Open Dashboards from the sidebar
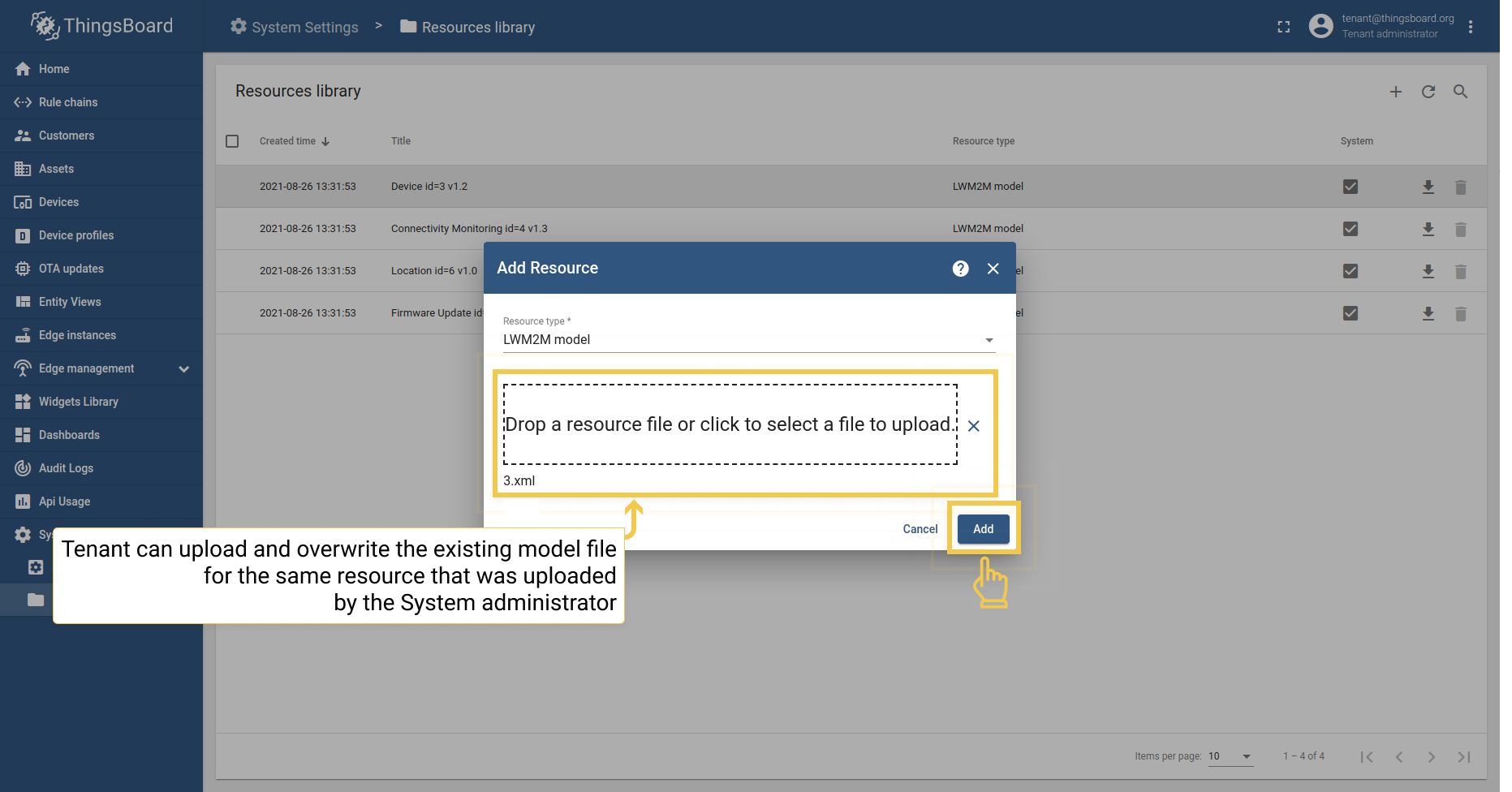Screen dimensions: 1512x792 pos(101,435)
